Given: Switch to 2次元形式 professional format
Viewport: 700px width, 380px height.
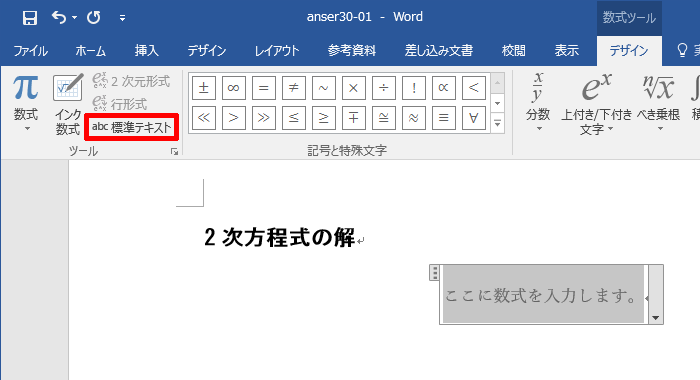Looking at the screenshot, I should click(131, 81).
